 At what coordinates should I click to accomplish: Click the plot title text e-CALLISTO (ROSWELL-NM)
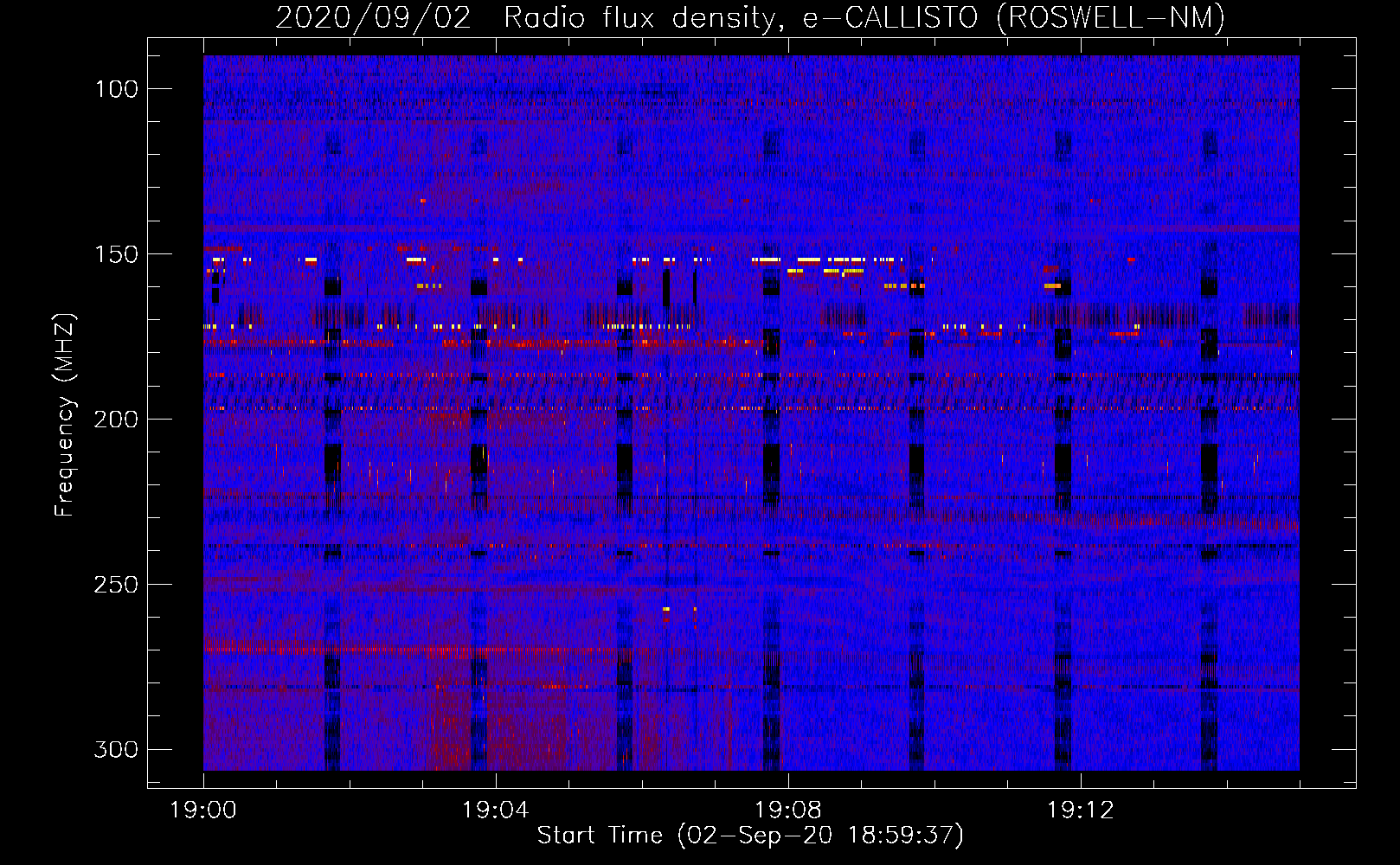pyautogui.click(x=1014, y=17)
